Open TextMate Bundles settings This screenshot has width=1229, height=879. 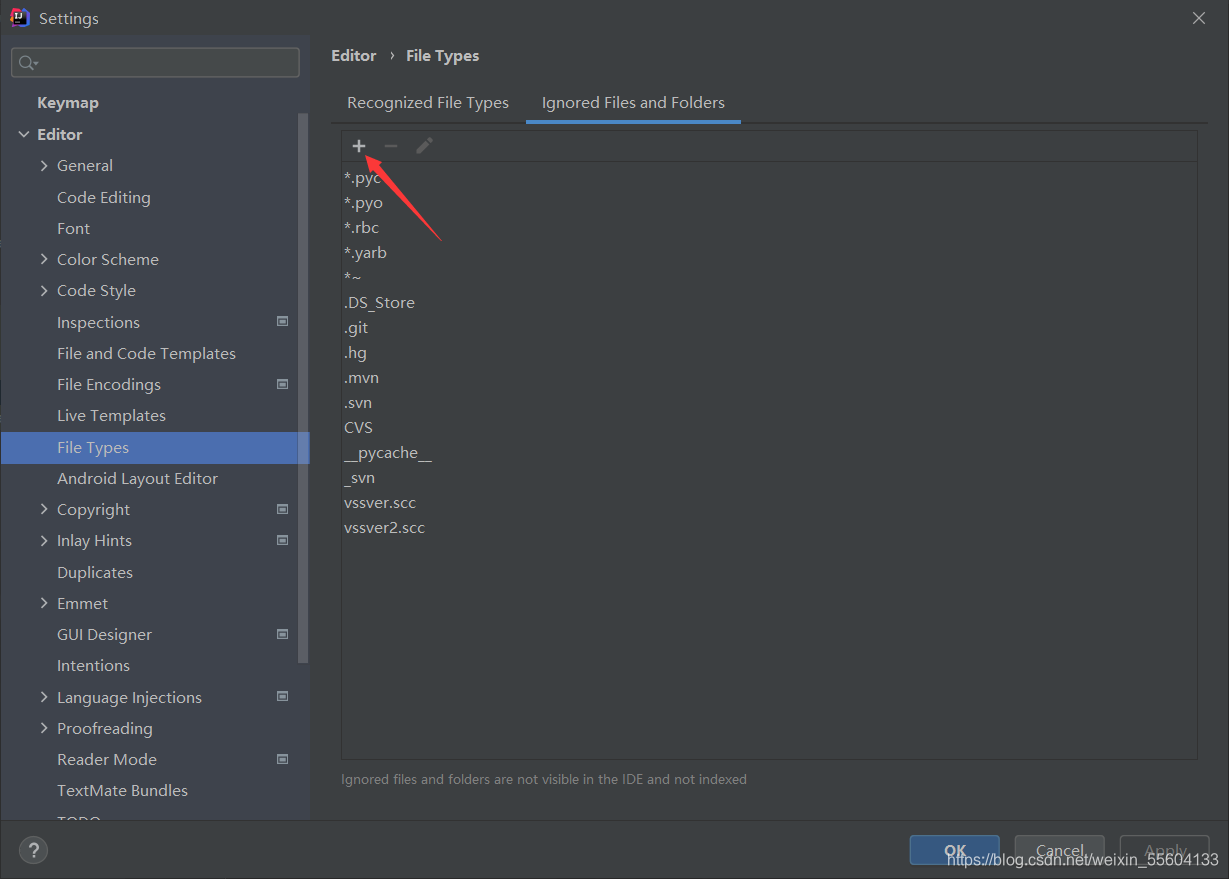click(123, 790)
